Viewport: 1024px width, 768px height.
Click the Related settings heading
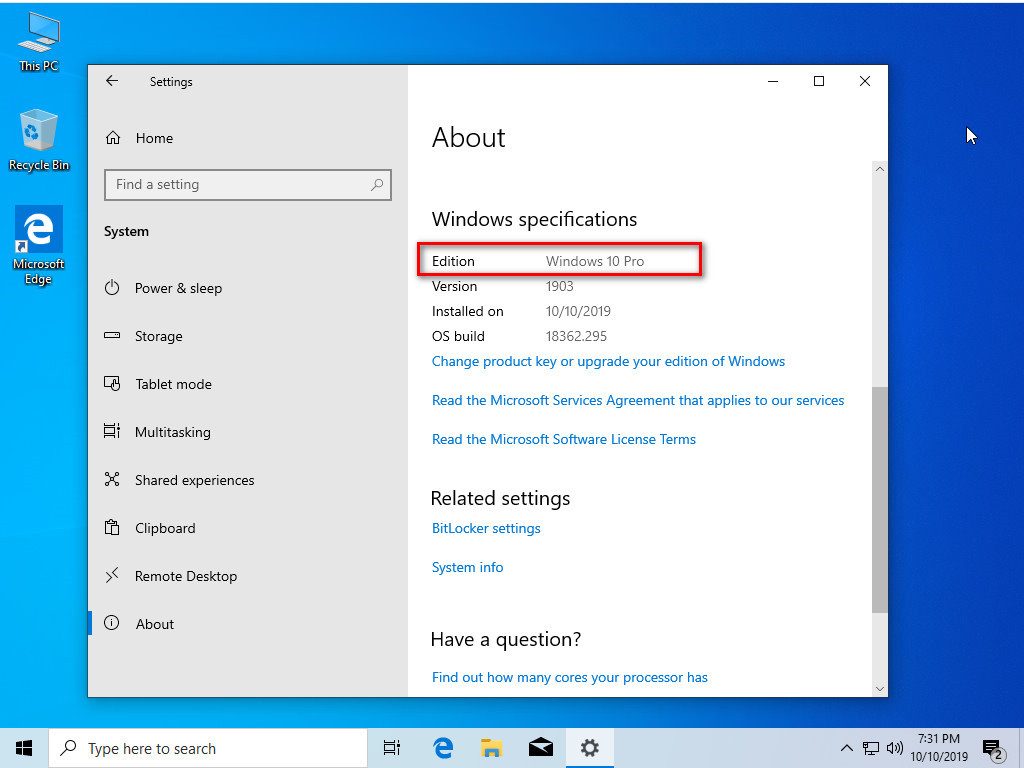[x=500, y=498]
